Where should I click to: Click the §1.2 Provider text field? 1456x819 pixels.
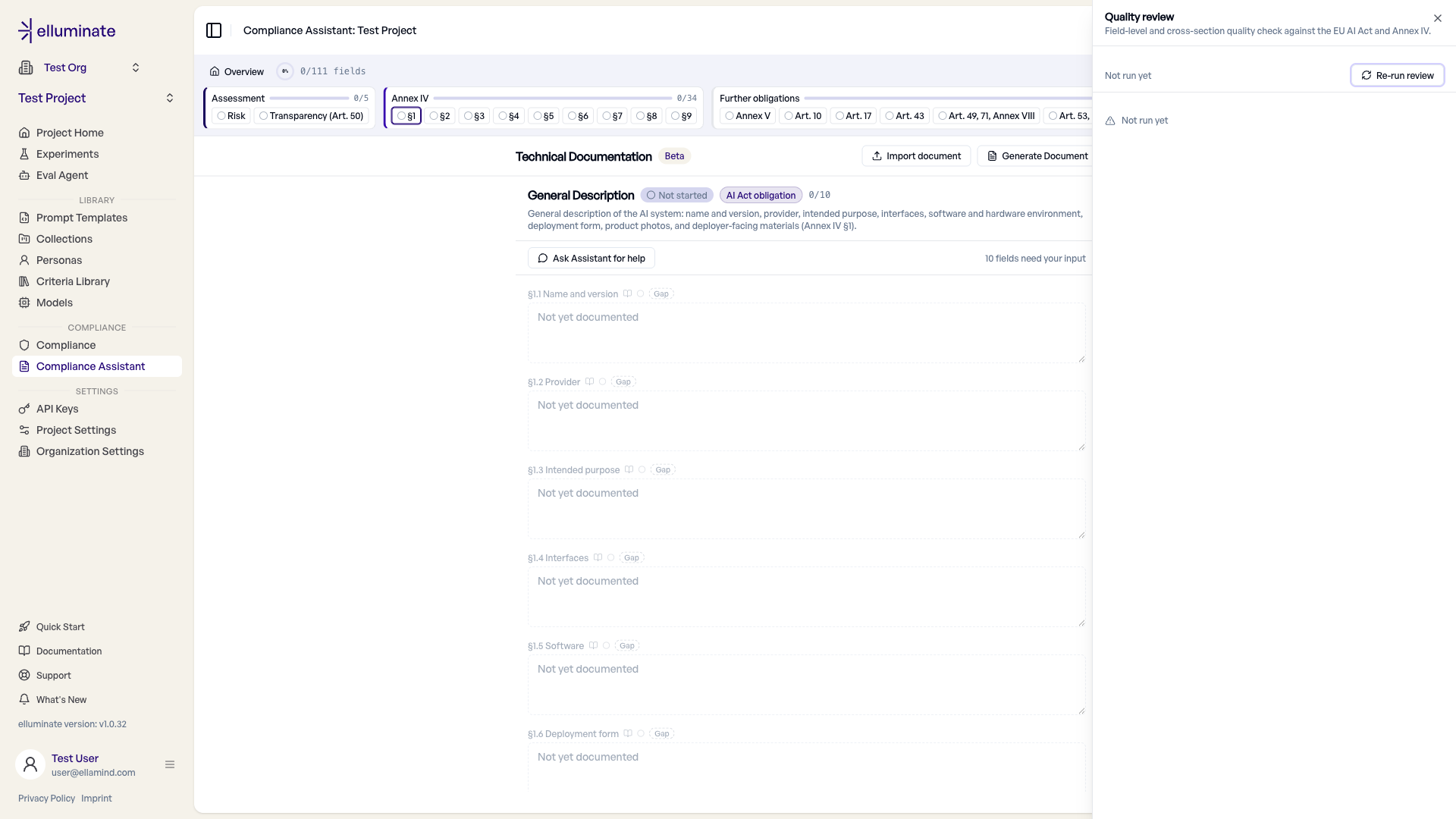[x=806, y=421]
